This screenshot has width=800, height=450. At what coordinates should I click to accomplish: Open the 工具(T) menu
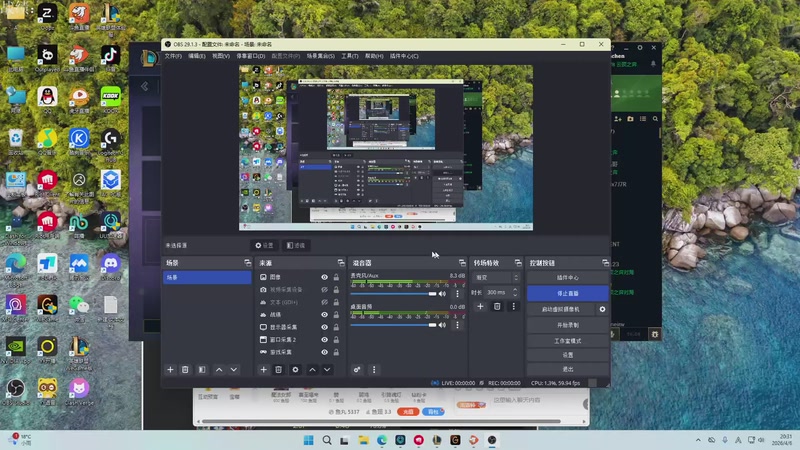[x=349, y=56]
